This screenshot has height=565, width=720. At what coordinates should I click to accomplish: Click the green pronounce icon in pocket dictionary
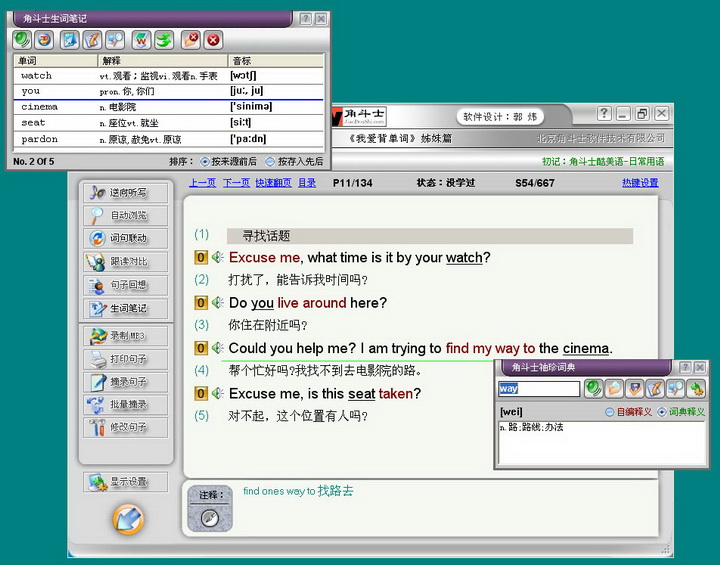coord(594,388)
